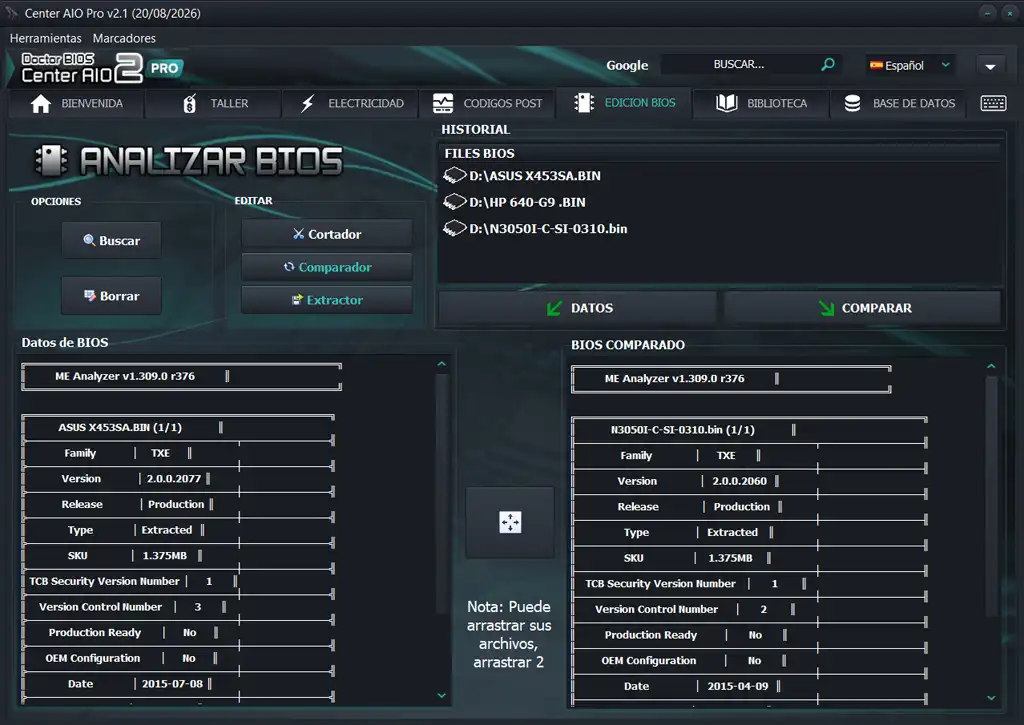Image resolution: width=1024 pixels, height=725 pixels.
Task: Click chip icon next to N3050I-C-SI-0310.bin
Action: point(455,229)
